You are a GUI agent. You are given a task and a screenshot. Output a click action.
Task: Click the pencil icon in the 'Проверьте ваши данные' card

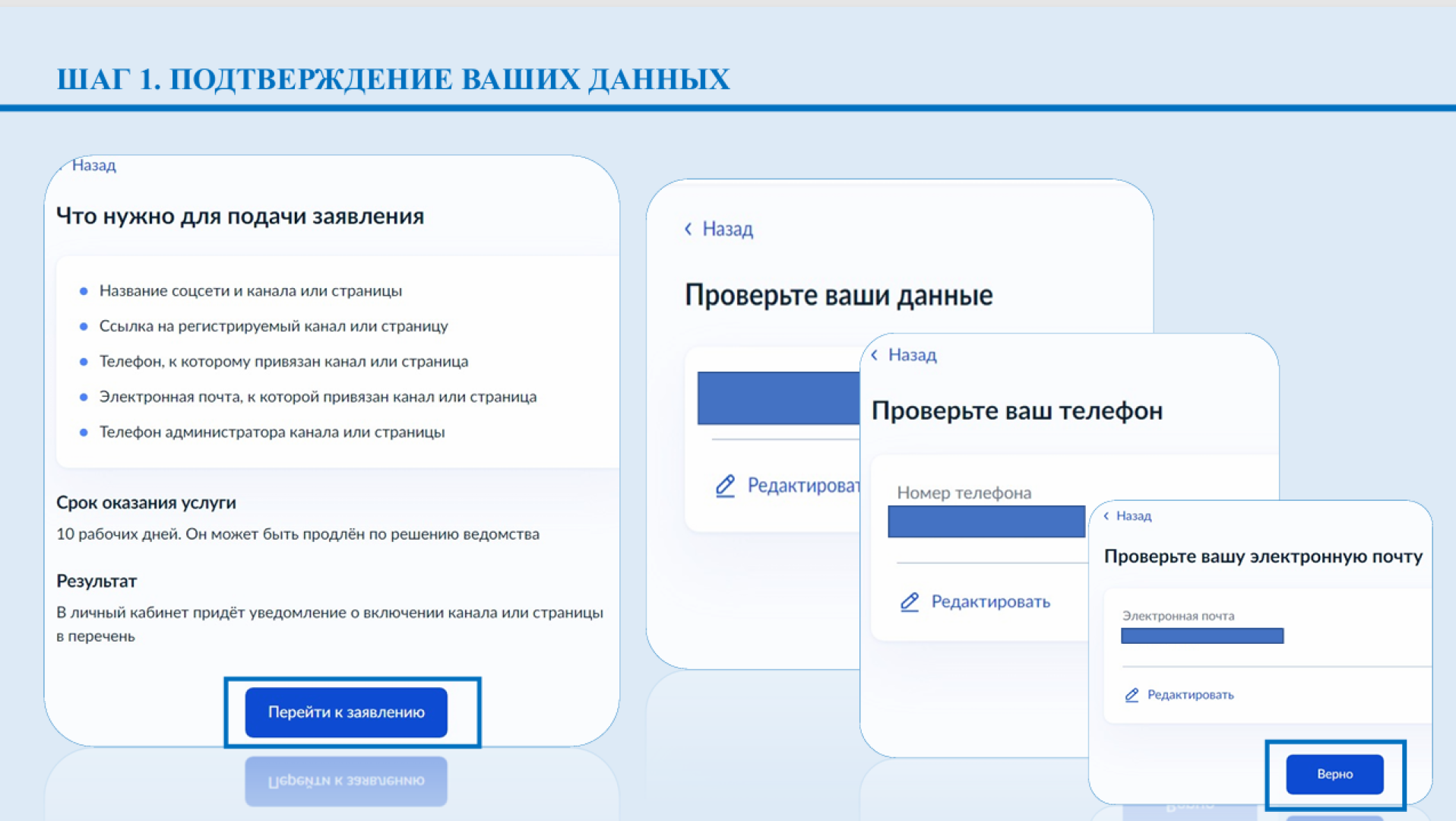725,486
